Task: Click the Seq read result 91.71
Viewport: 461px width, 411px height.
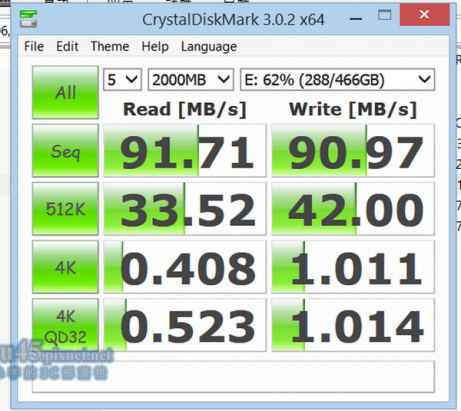Action: click(x=185, y=151)
